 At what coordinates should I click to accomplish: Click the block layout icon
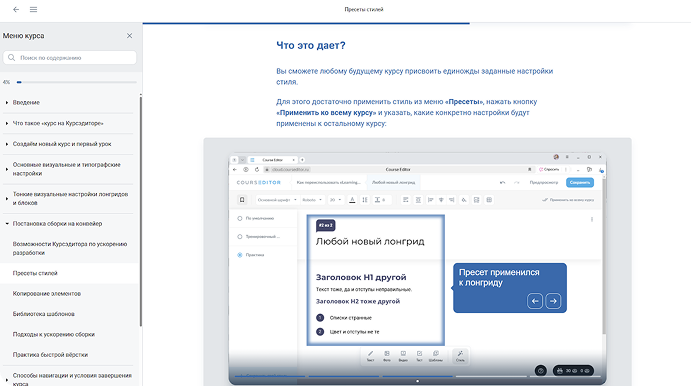[476, 200]
